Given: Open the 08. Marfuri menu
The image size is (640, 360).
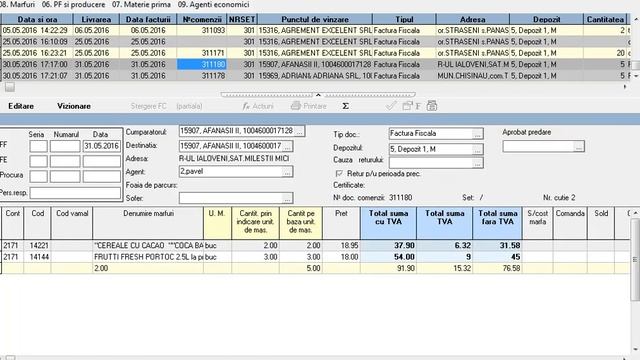Looking at the screenshot, I should [x=18, y=5].
